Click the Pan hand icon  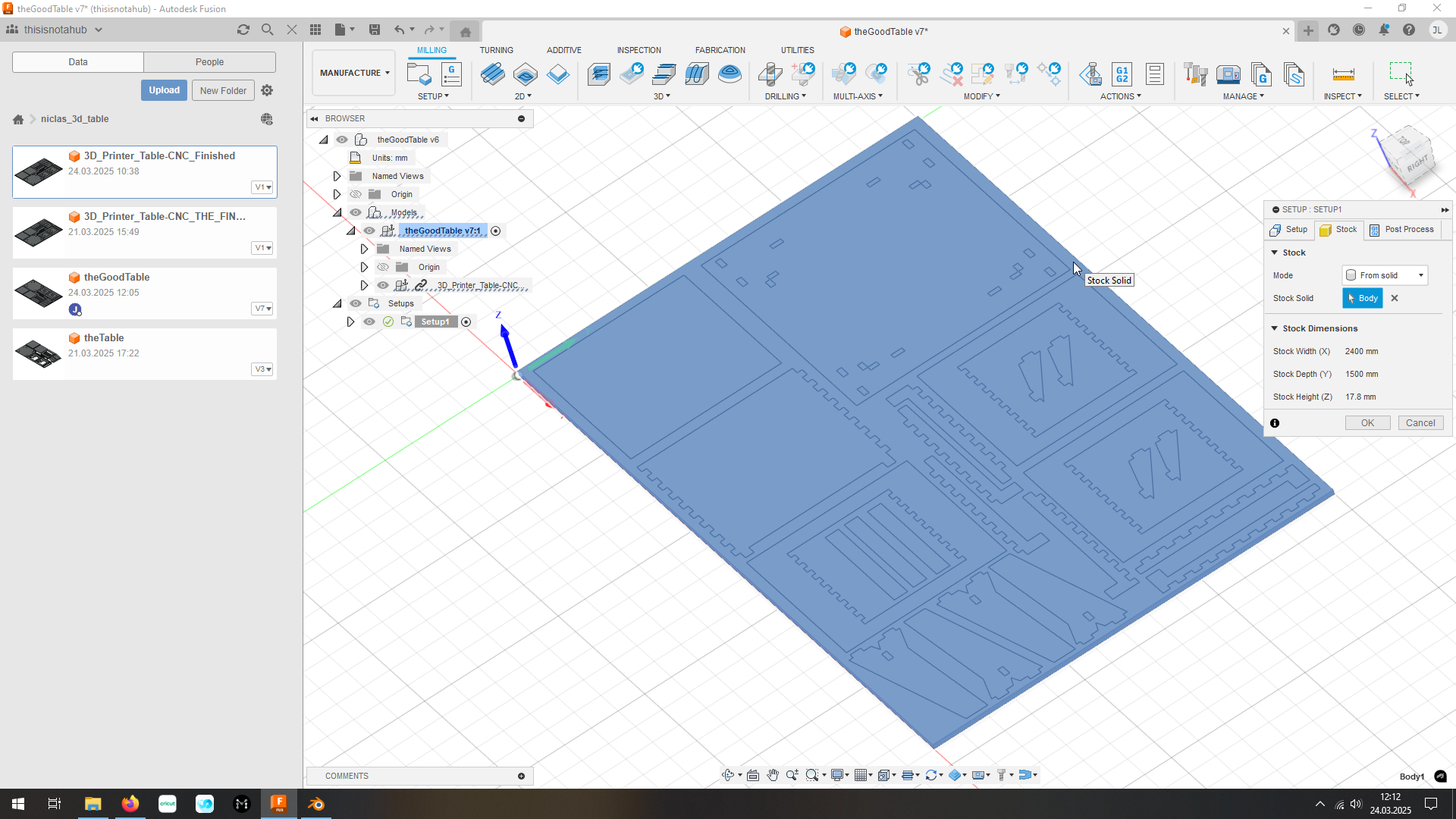[773, 775]
